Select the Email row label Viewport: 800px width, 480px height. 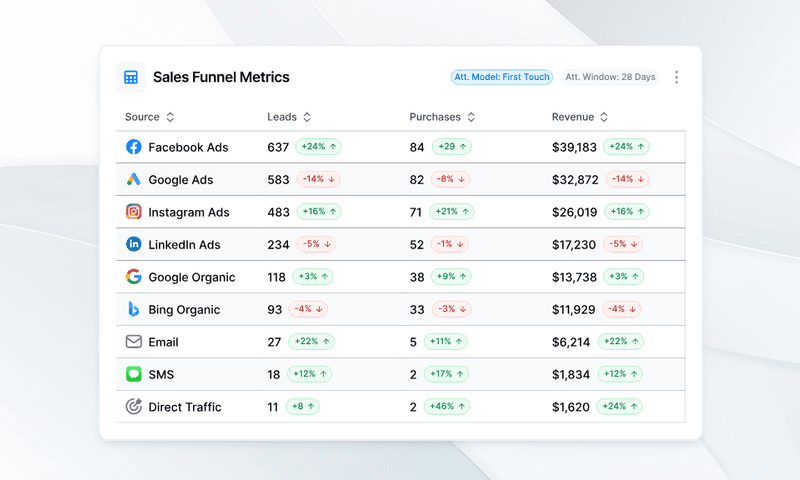coord(163,342)
